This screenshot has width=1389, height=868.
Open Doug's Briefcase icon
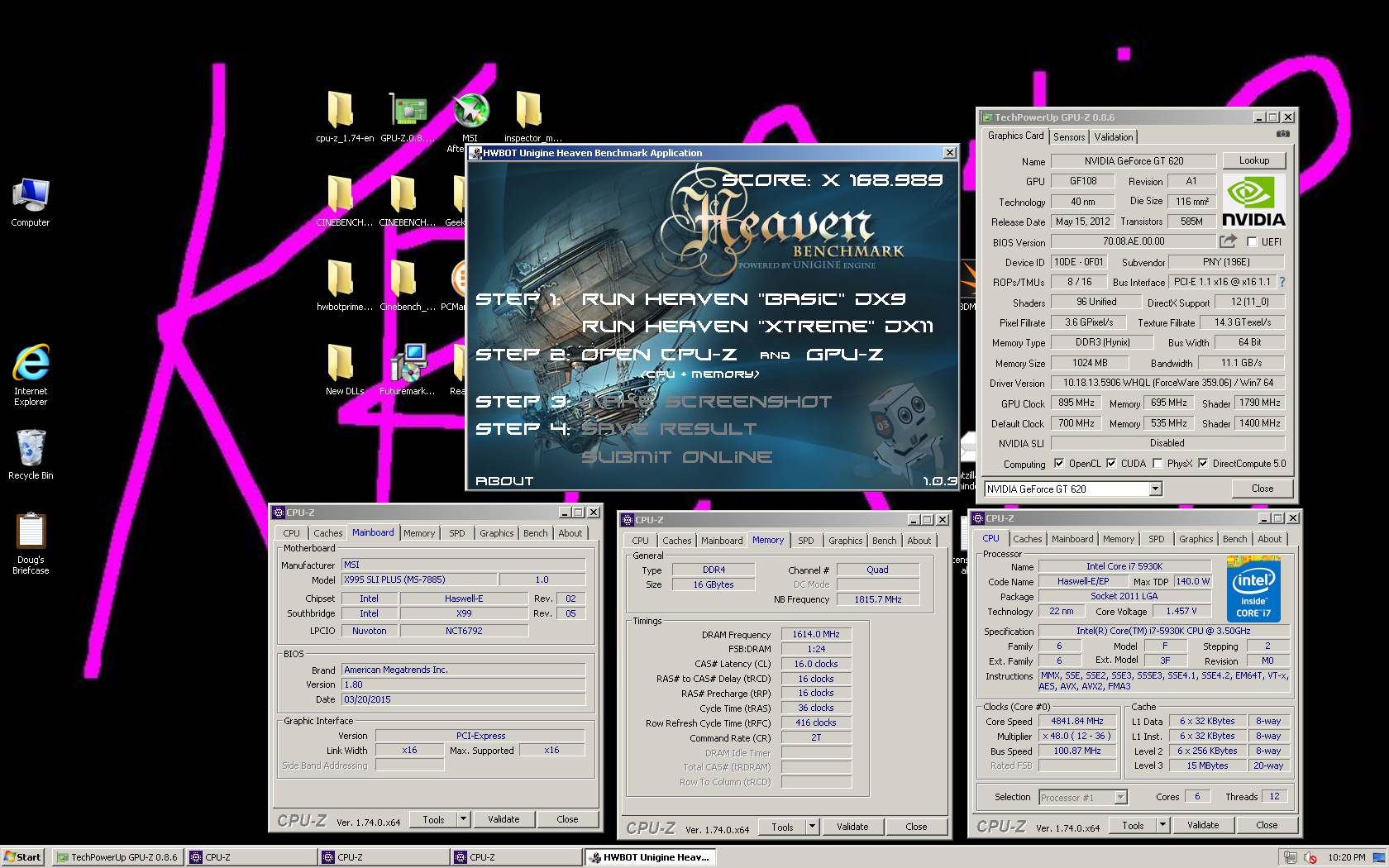click(31, 532)
